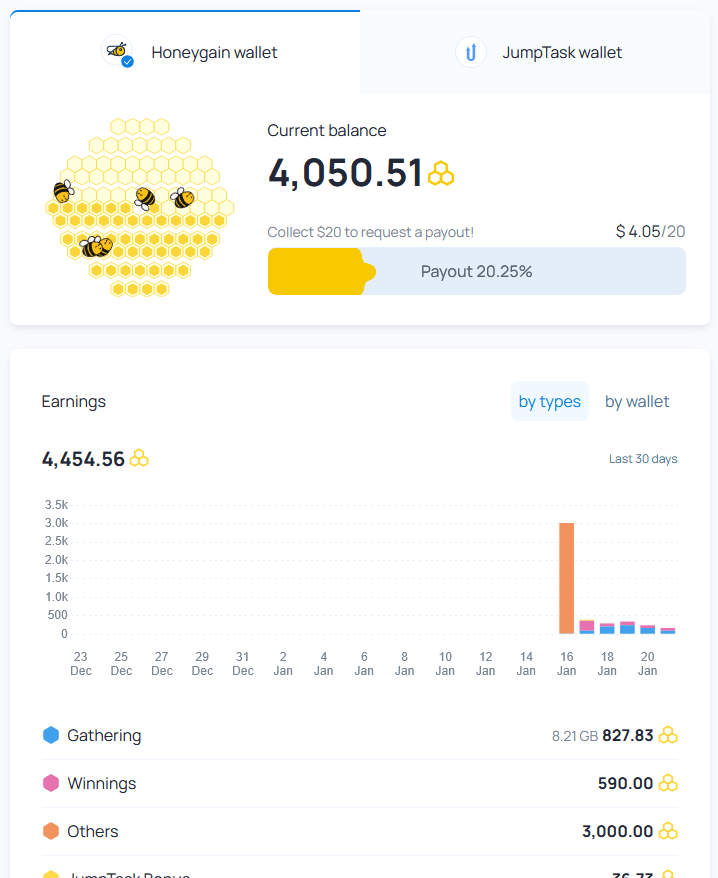Click the 'Last 30 days' range link
Image resolution: width=718 pixels, height=878 pixels.
click(x=643, y=459)
